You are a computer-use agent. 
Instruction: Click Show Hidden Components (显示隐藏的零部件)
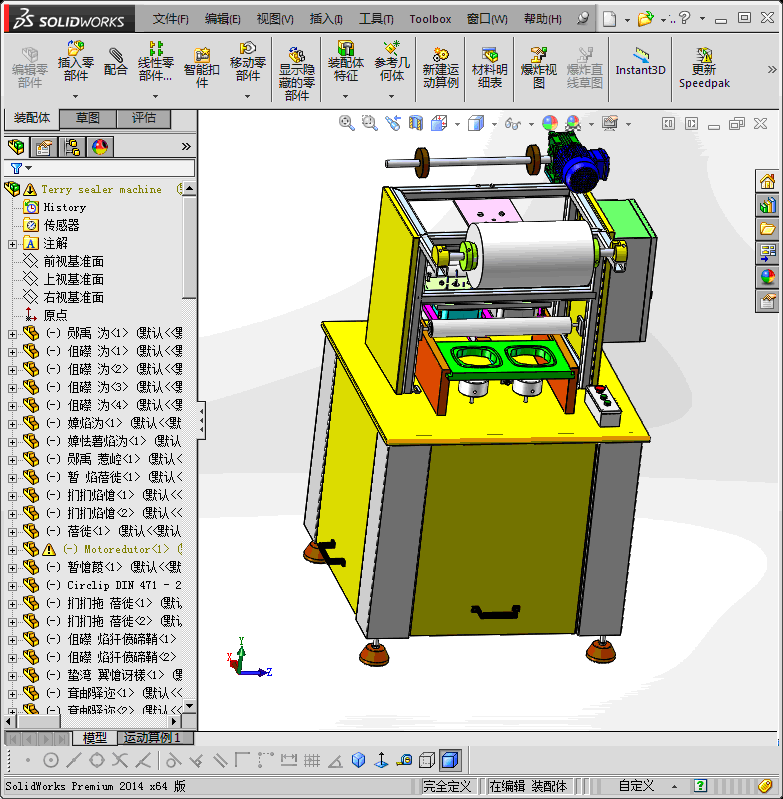tap(296, 74)
